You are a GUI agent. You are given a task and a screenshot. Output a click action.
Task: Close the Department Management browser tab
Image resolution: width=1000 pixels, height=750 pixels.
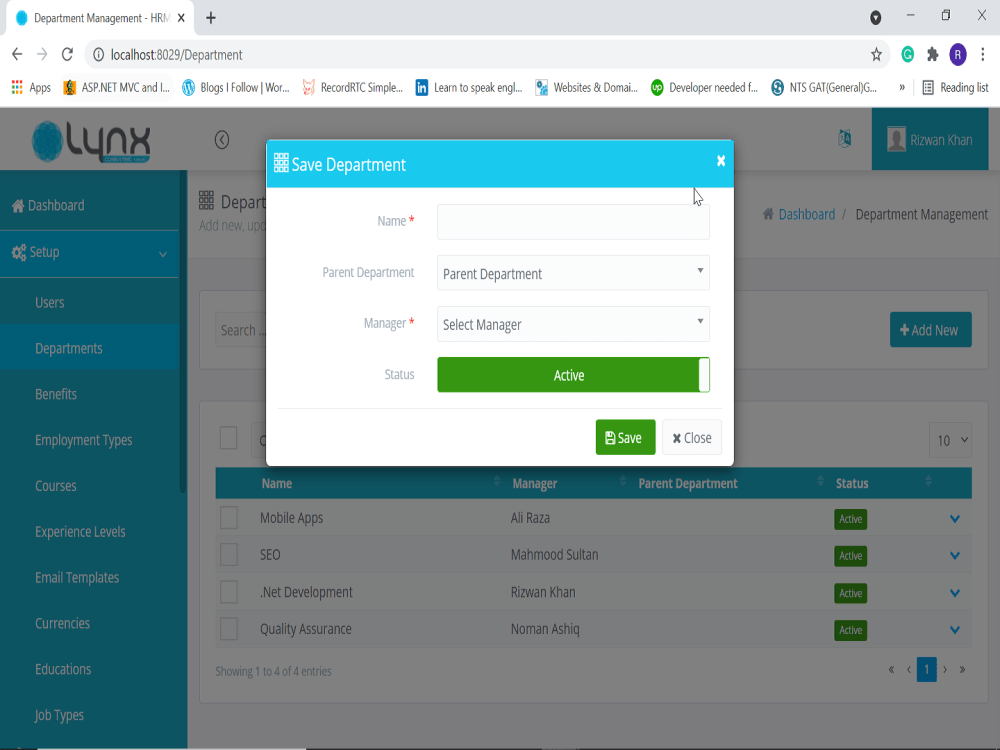[181, 18]
